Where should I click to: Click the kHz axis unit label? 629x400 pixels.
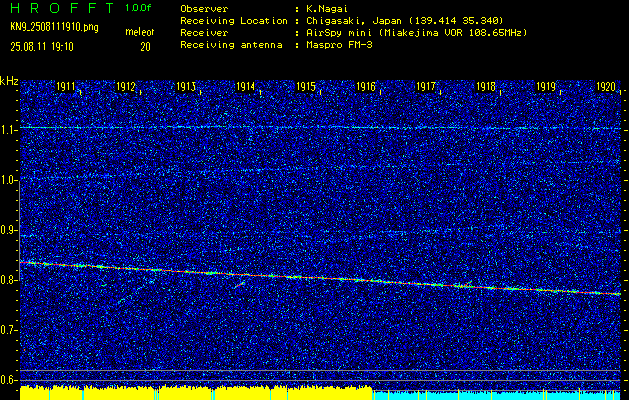pos(9,81)
